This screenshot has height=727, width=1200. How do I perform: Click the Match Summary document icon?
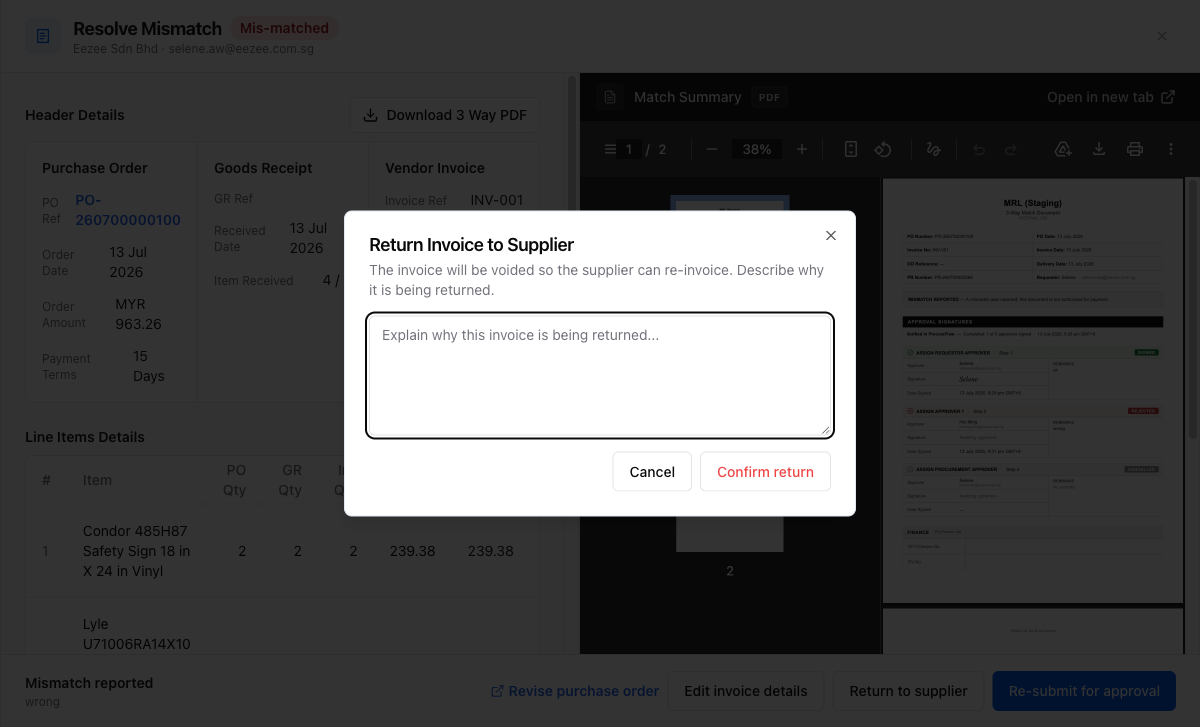coord(609,97)
